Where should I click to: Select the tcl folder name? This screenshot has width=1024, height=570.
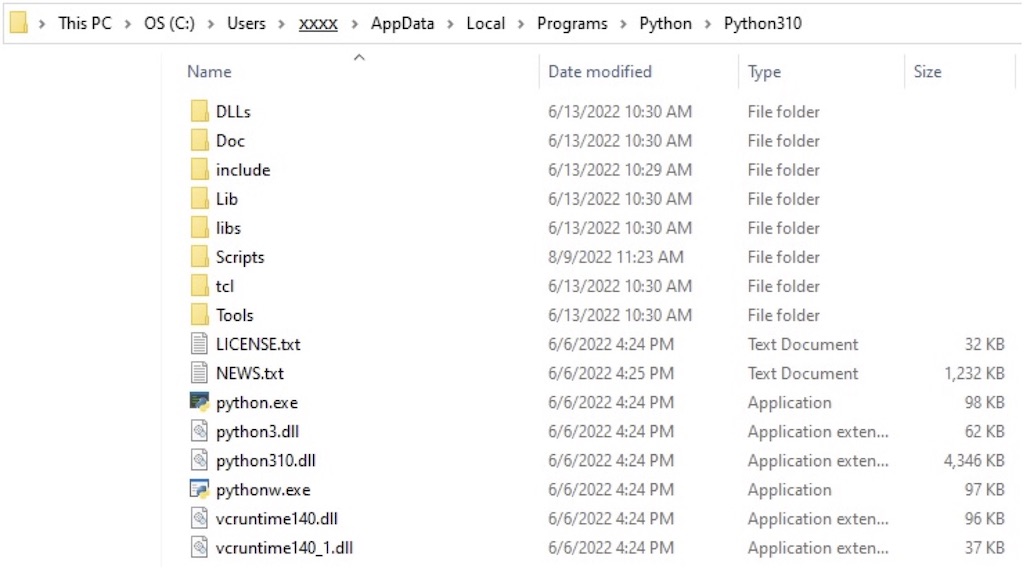point(225,286)
